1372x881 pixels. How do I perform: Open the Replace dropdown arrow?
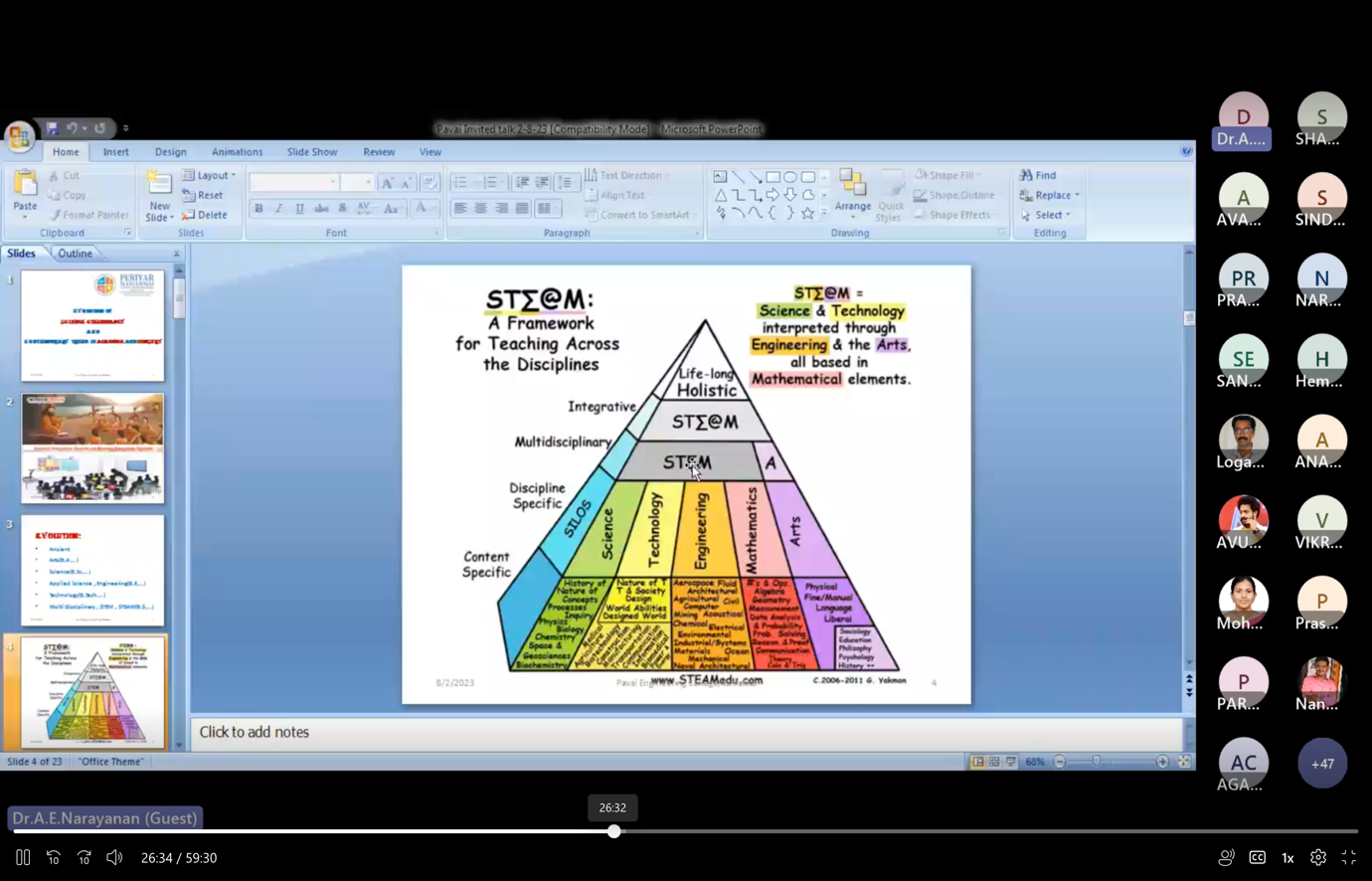coord(1077,195)
